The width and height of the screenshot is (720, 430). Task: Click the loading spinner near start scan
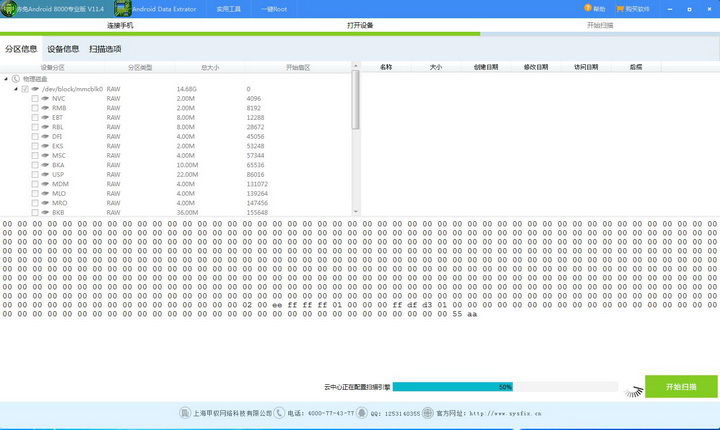click(634, 391)
